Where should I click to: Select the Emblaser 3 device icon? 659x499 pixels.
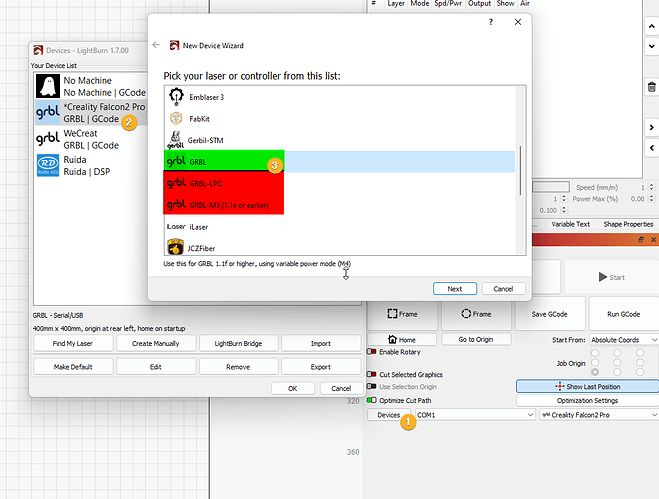click(176, 97)
